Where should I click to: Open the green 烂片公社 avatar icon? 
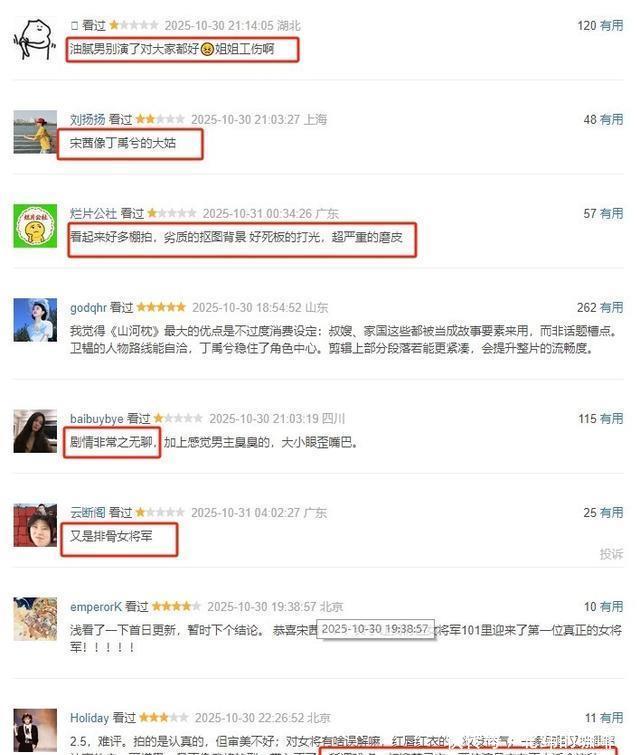point(35,226)
